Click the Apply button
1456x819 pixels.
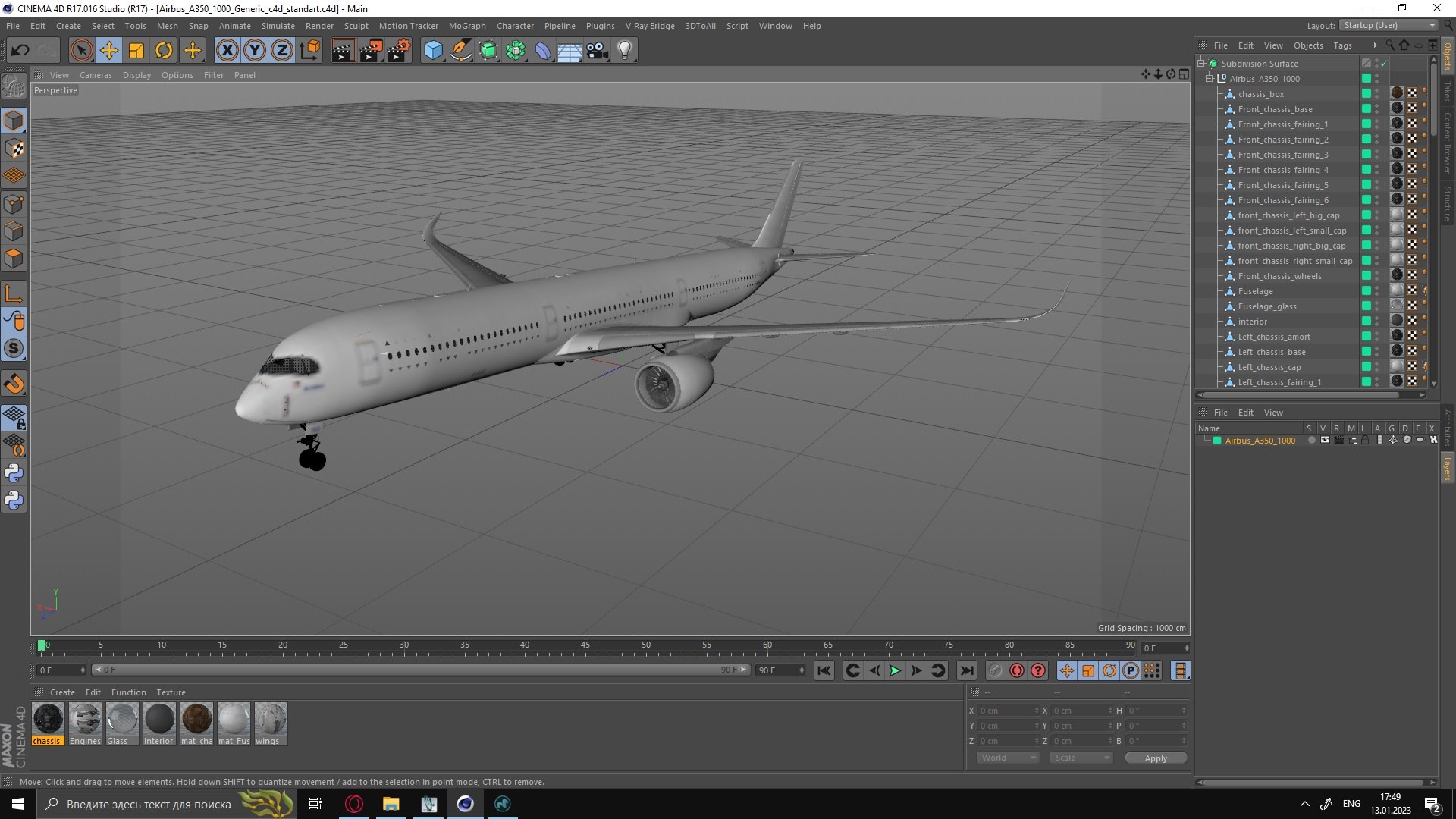click(1156, 758)
